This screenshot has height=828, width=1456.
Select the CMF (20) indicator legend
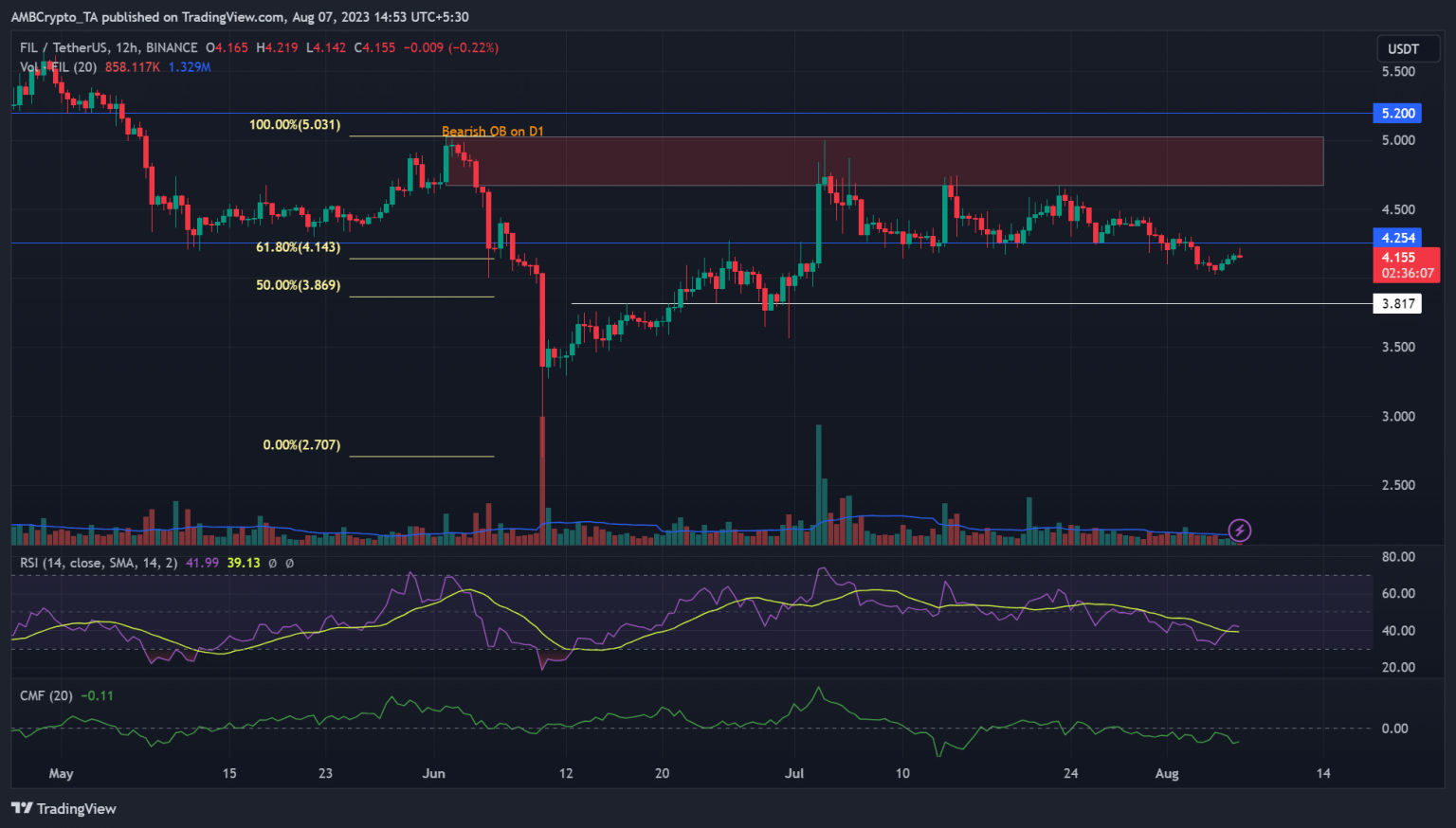[x=46, y=695]
